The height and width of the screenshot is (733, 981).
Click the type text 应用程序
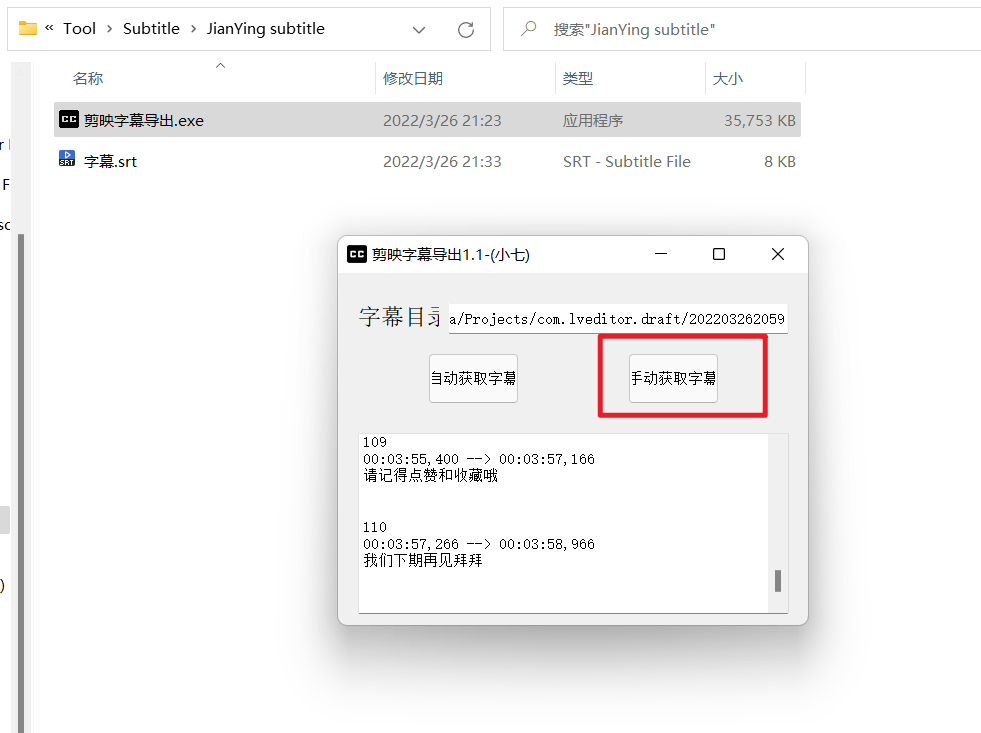click(592, 121)
